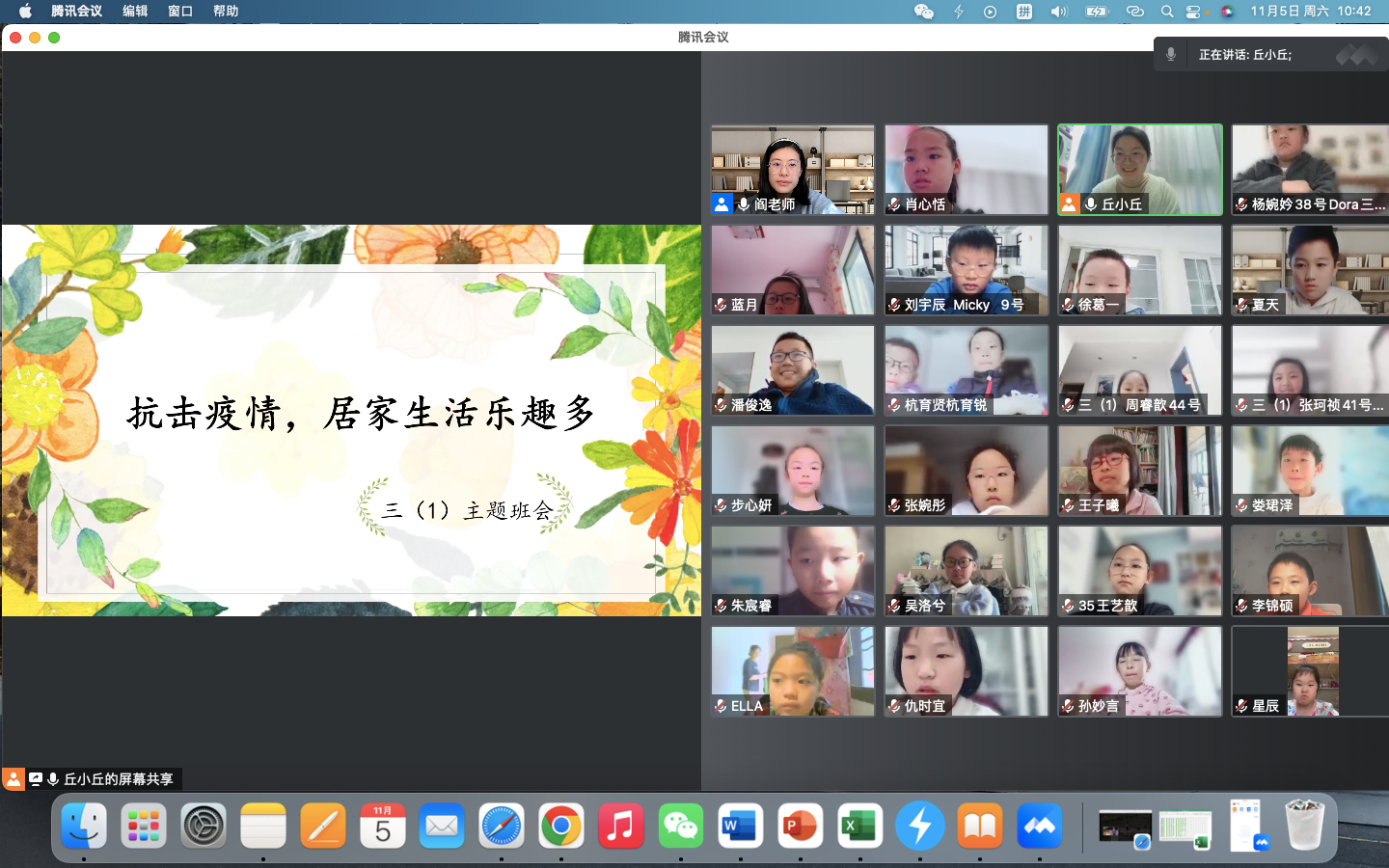Open Control Center in menu bar
Image resolution: width=1389 pixels, height=868 pixels.
click(x=1194, y=12)
